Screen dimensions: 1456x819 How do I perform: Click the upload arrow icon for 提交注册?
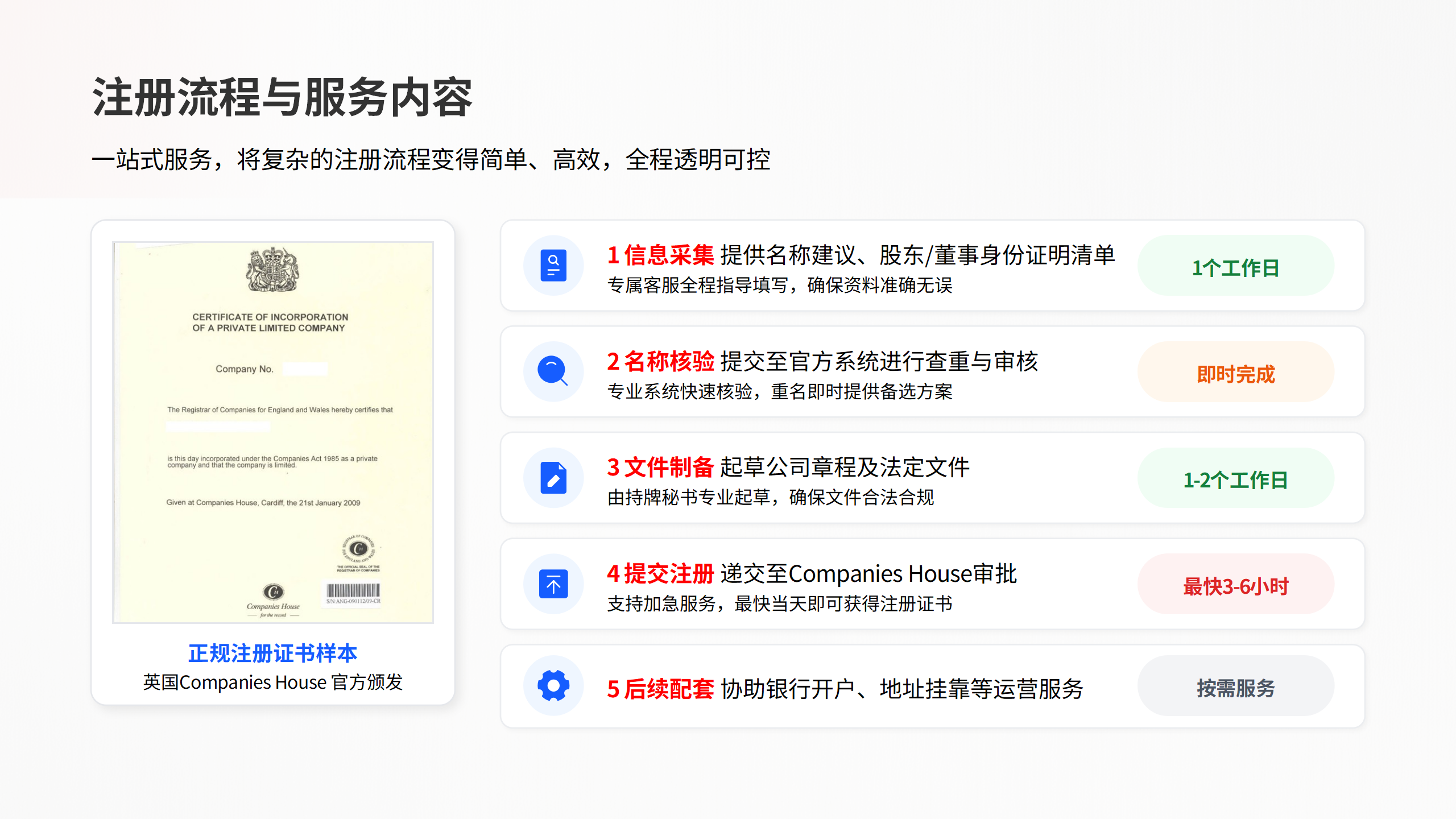point(553,584)
